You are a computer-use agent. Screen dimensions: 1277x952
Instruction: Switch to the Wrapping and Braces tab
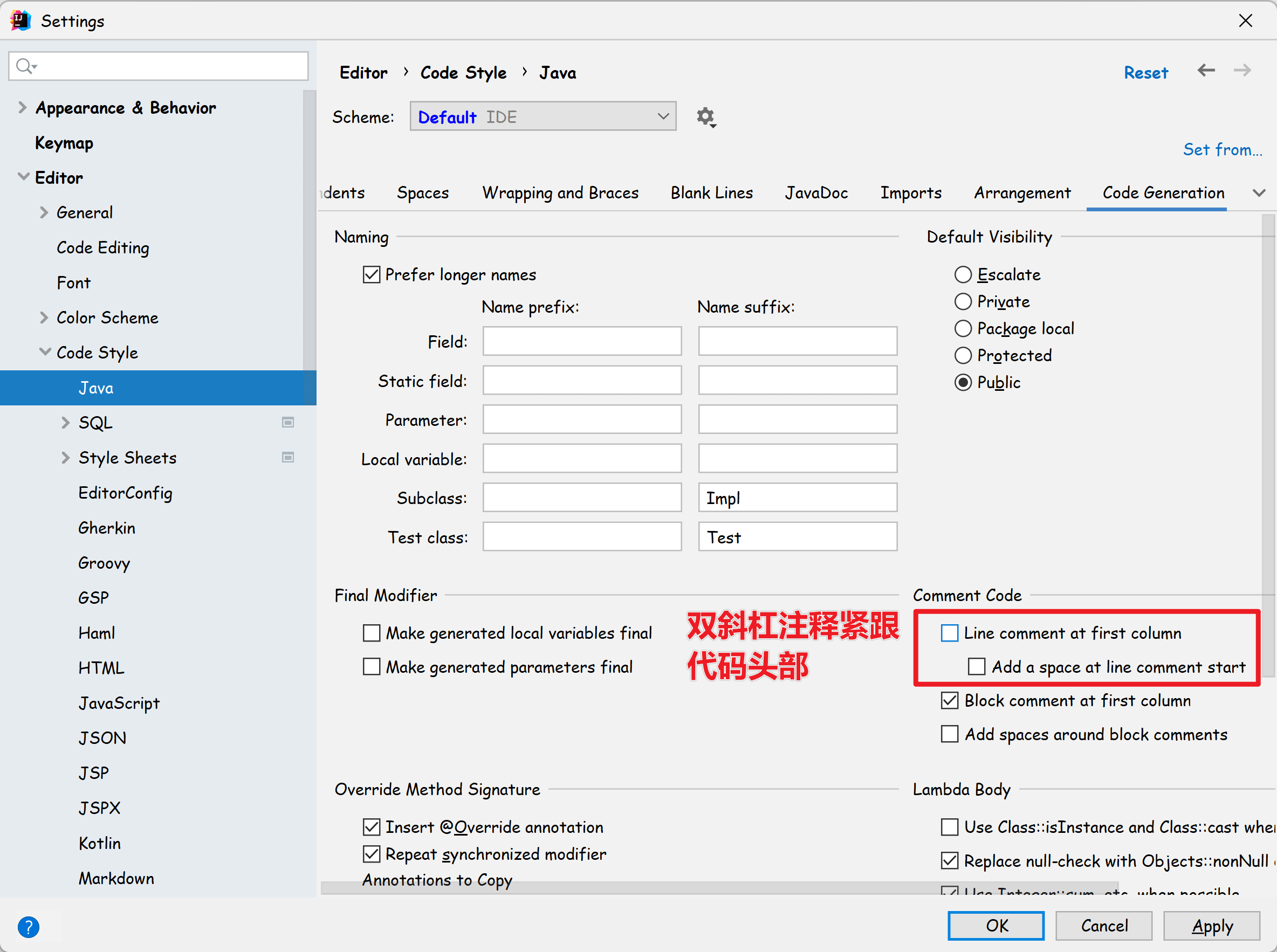[560, 193]
